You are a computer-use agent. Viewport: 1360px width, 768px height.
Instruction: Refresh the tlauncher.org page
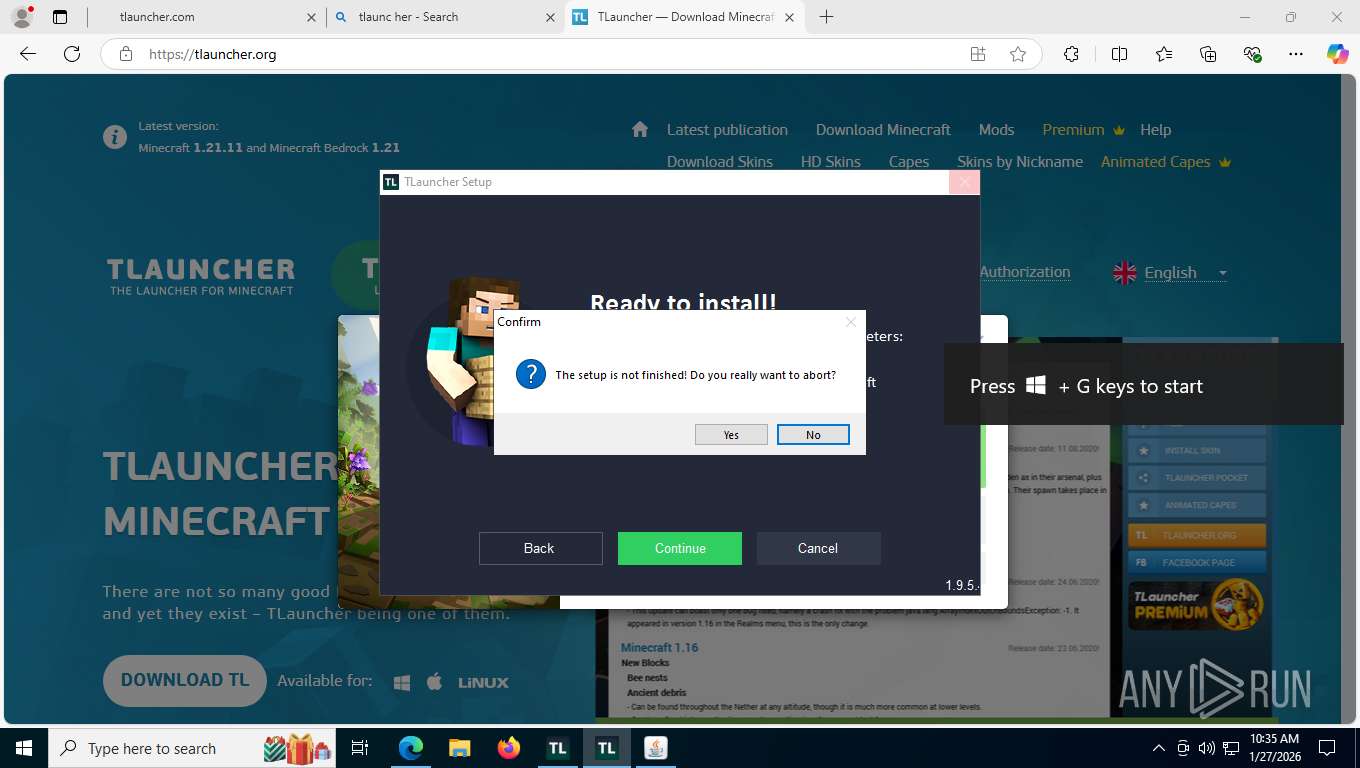(72, 54)
